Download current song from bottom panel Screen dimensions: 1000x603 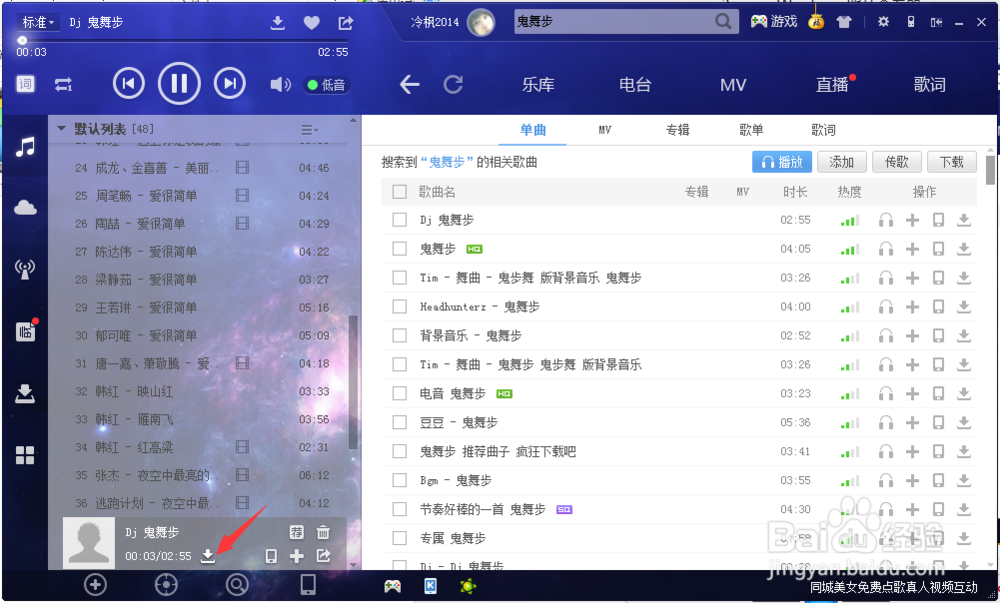208,556
